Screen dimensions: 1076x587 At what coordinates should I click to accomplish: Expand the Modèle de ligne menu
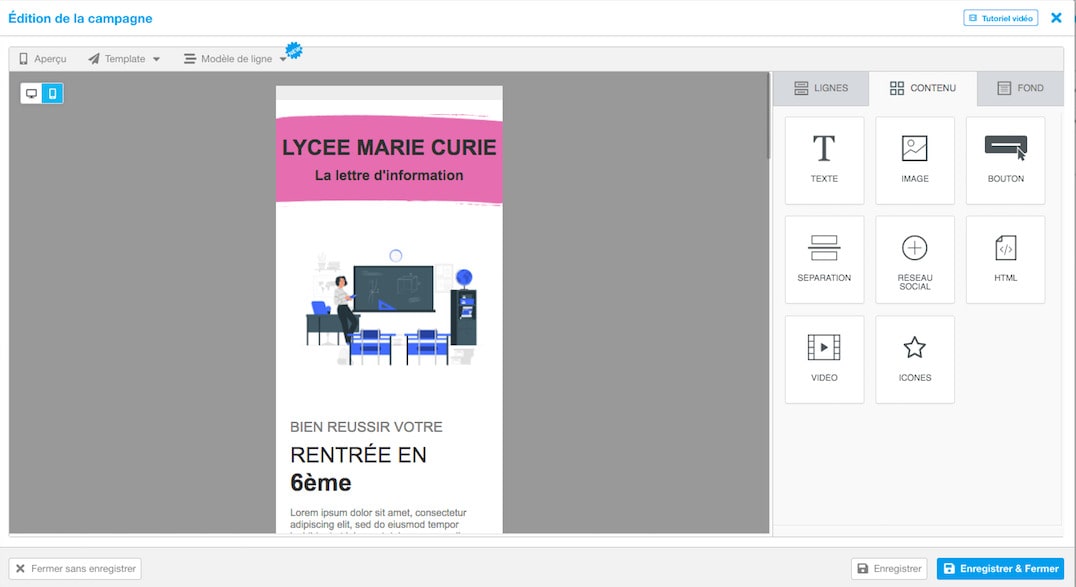237,58
